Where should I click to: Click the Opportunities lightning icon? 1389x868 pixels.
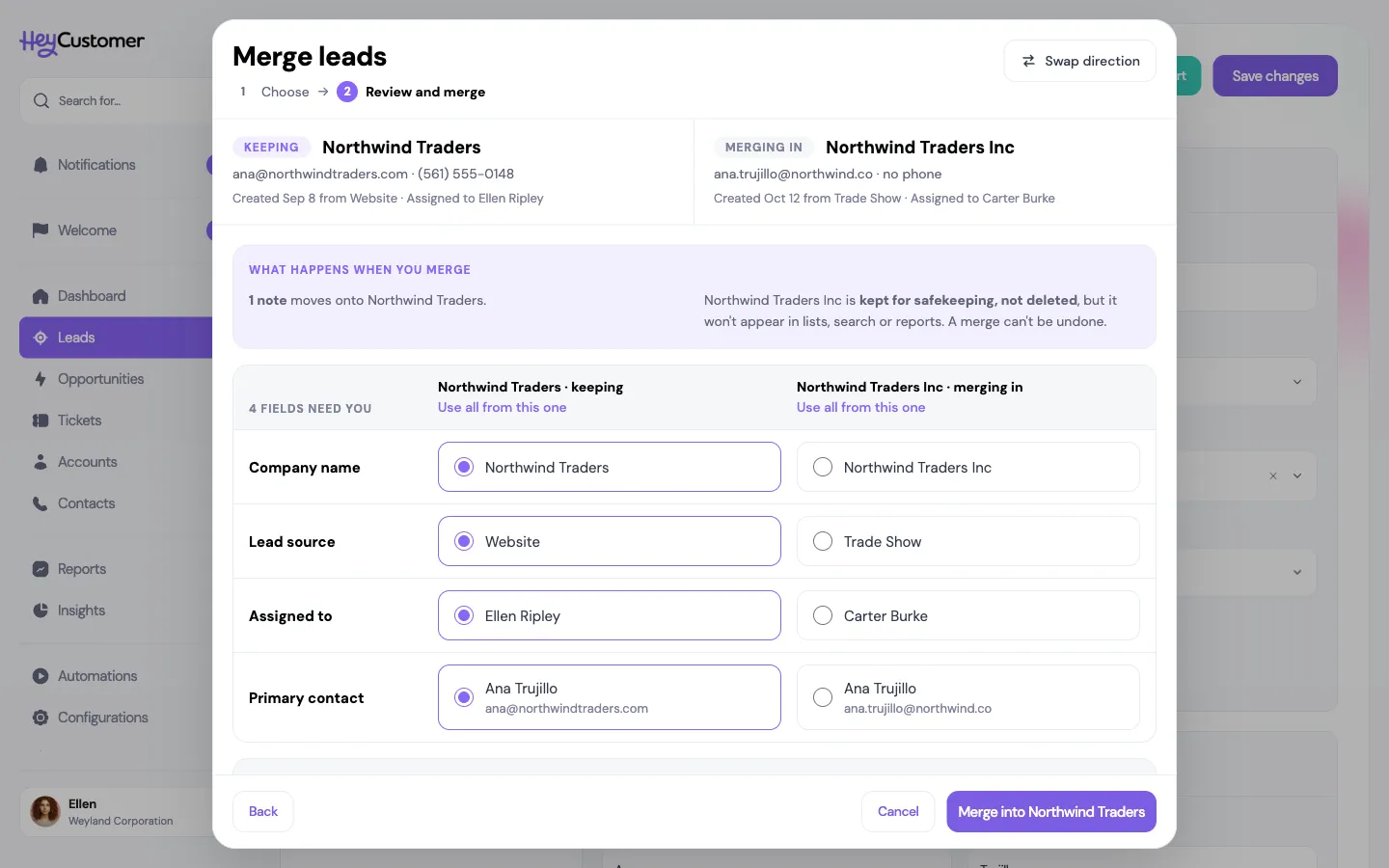41,379
